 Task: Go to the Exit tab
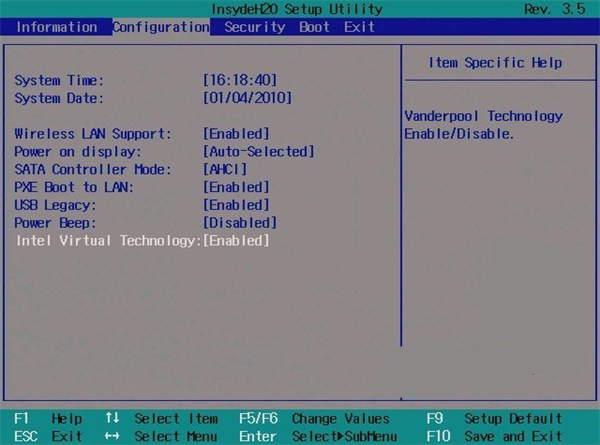click(359, 27)
